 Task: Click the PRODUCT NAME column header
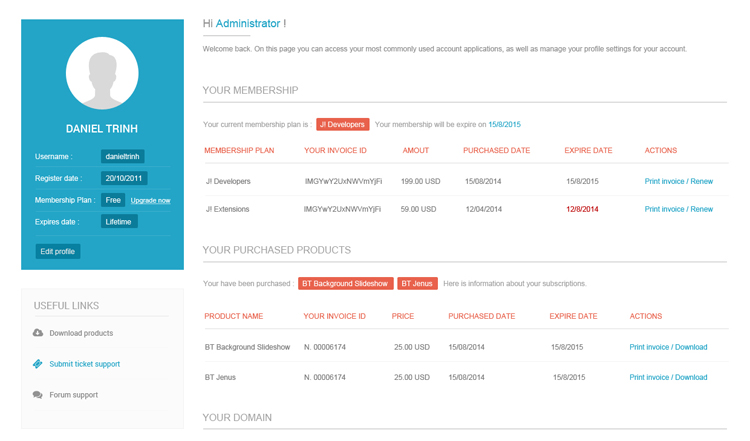click(234, 316)
